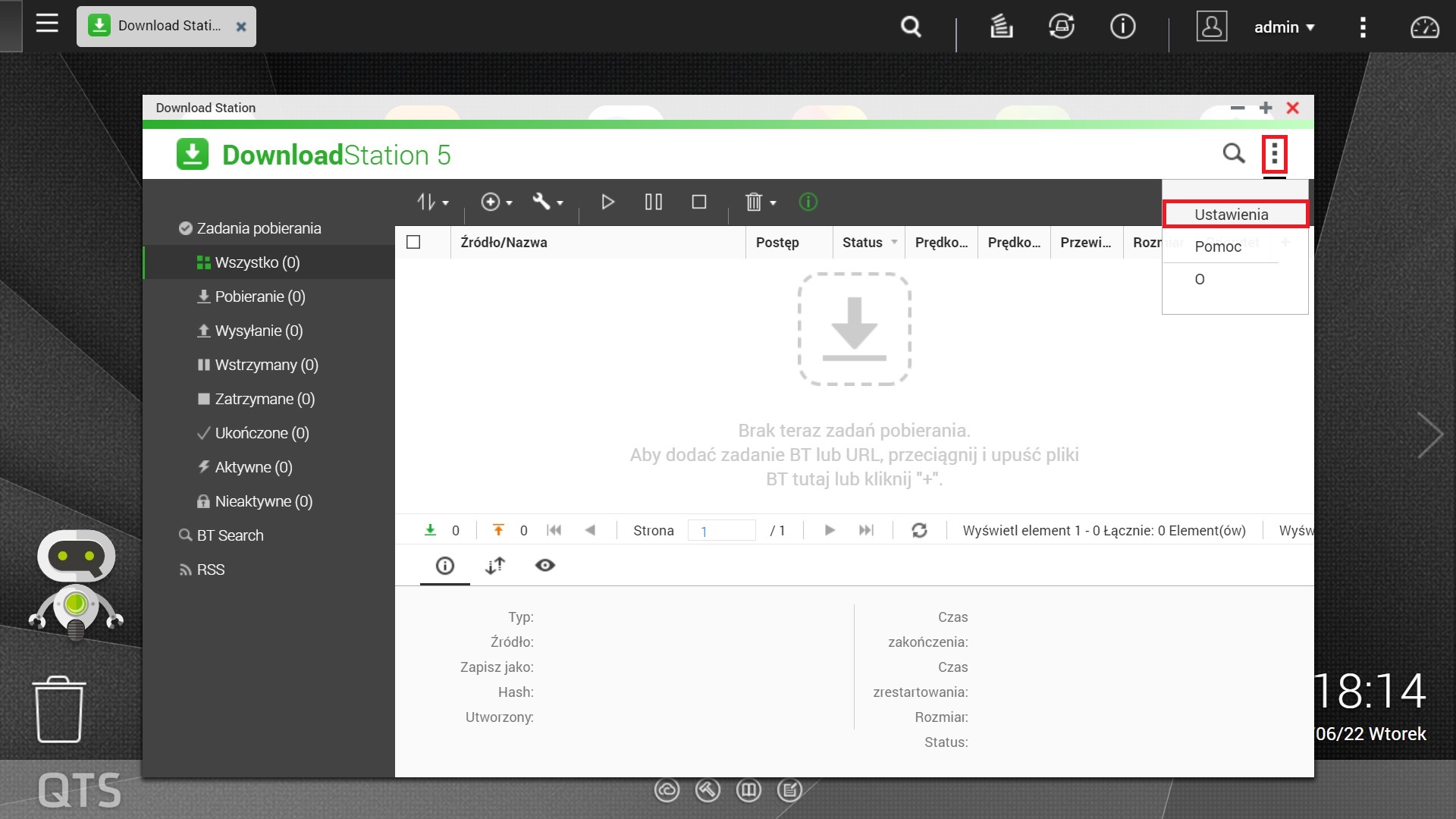Viewport: 1456px width, 819px height.
Task: Open the QTS main menu hamburger icon
Action: coord(47,24)
